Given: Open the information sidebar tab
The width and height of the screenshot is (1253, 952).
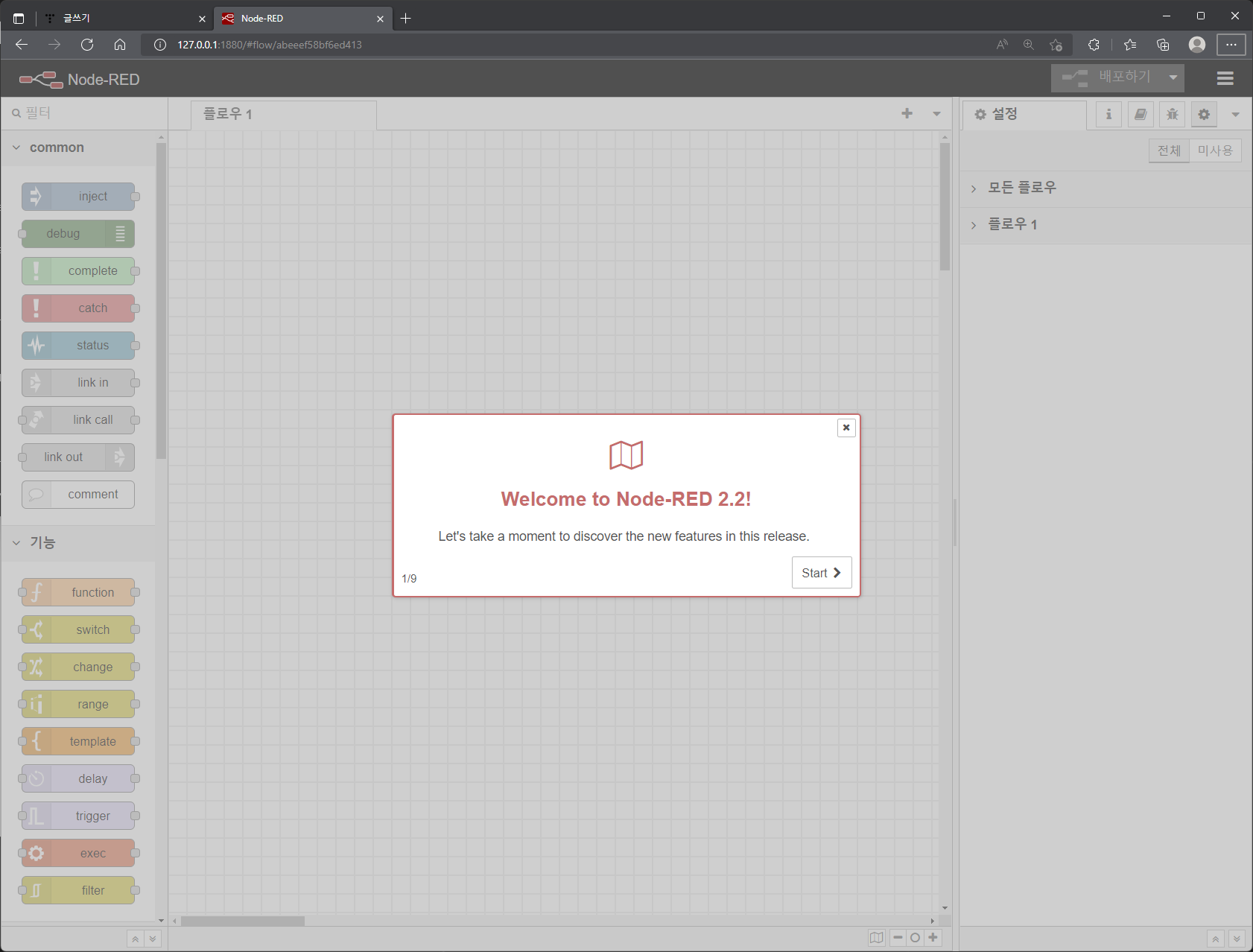Looking at the screenshot, I should [1108, 114].
